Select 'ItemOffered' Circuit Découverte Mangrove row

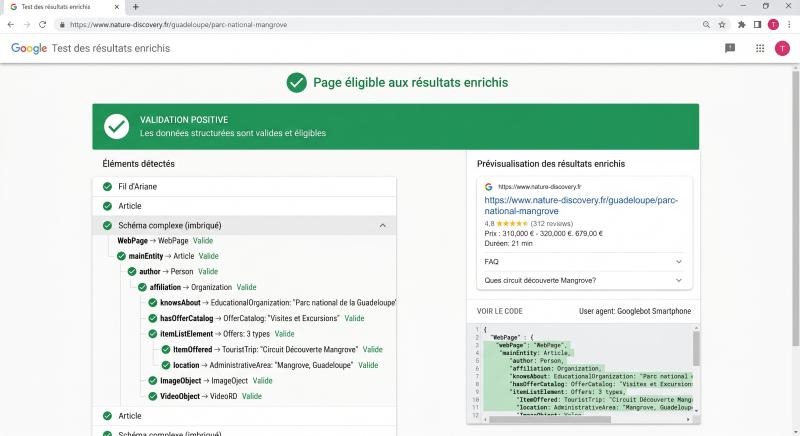tap(272, 349)
